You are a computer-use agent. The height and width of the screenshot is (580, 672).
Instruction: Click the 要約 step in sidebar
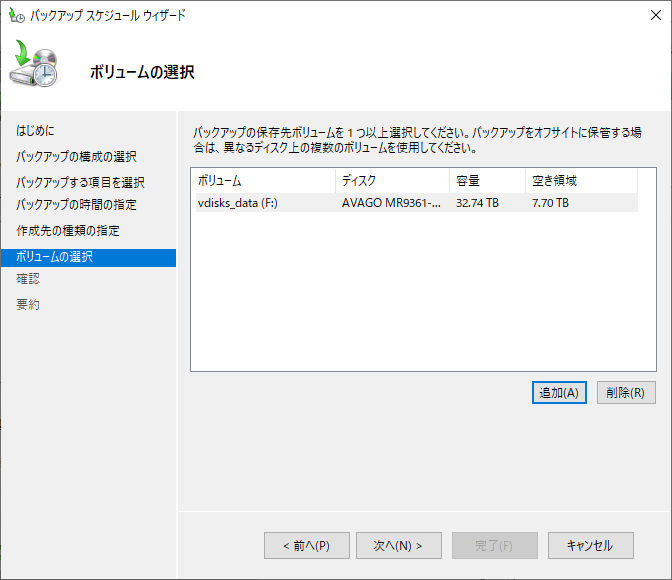(x=28, y=305)
